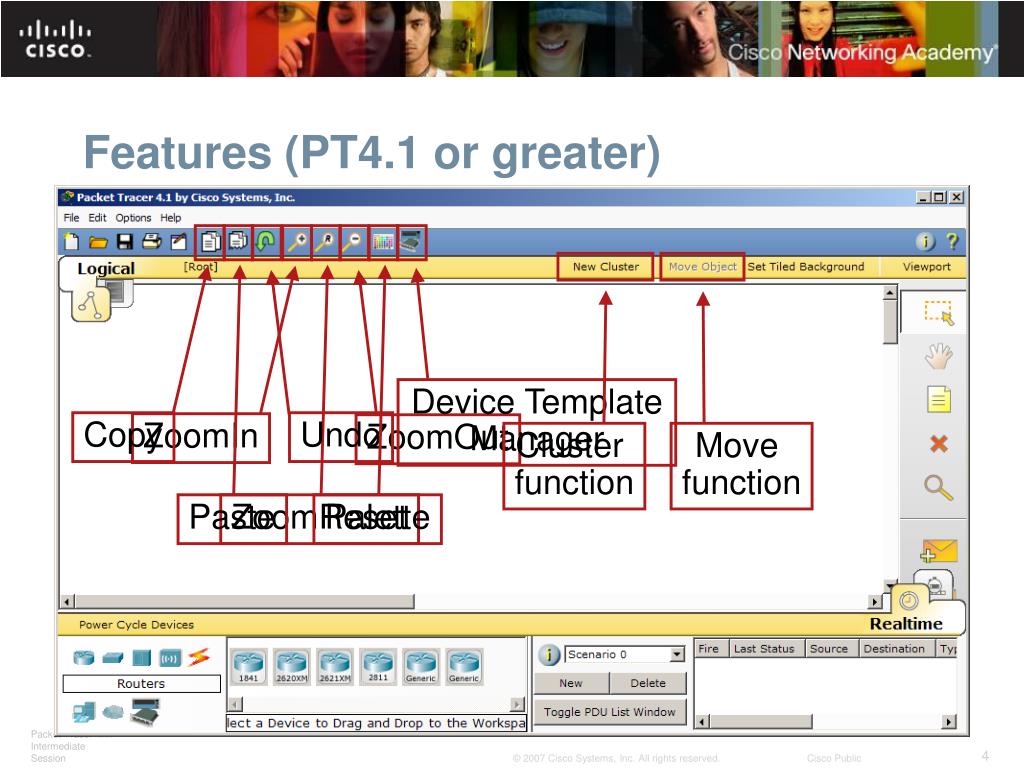Pick the Move Layout hand tool
The image size is (1024, 768).
938,356
